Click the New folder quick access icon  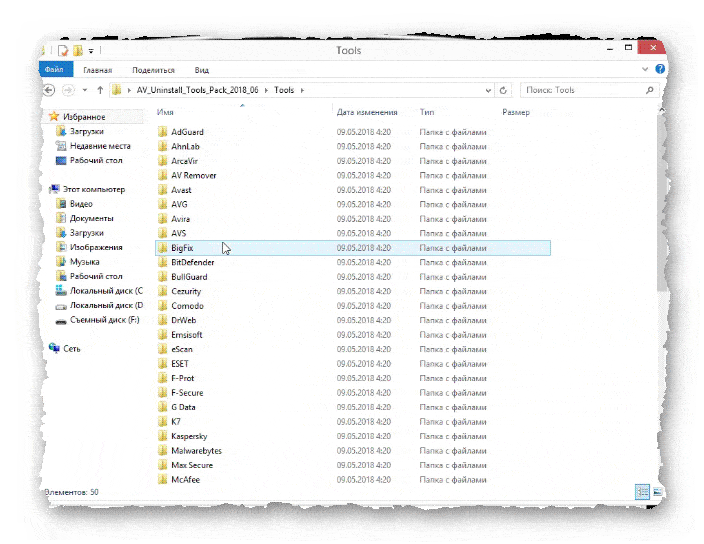[x=78, y=50]
